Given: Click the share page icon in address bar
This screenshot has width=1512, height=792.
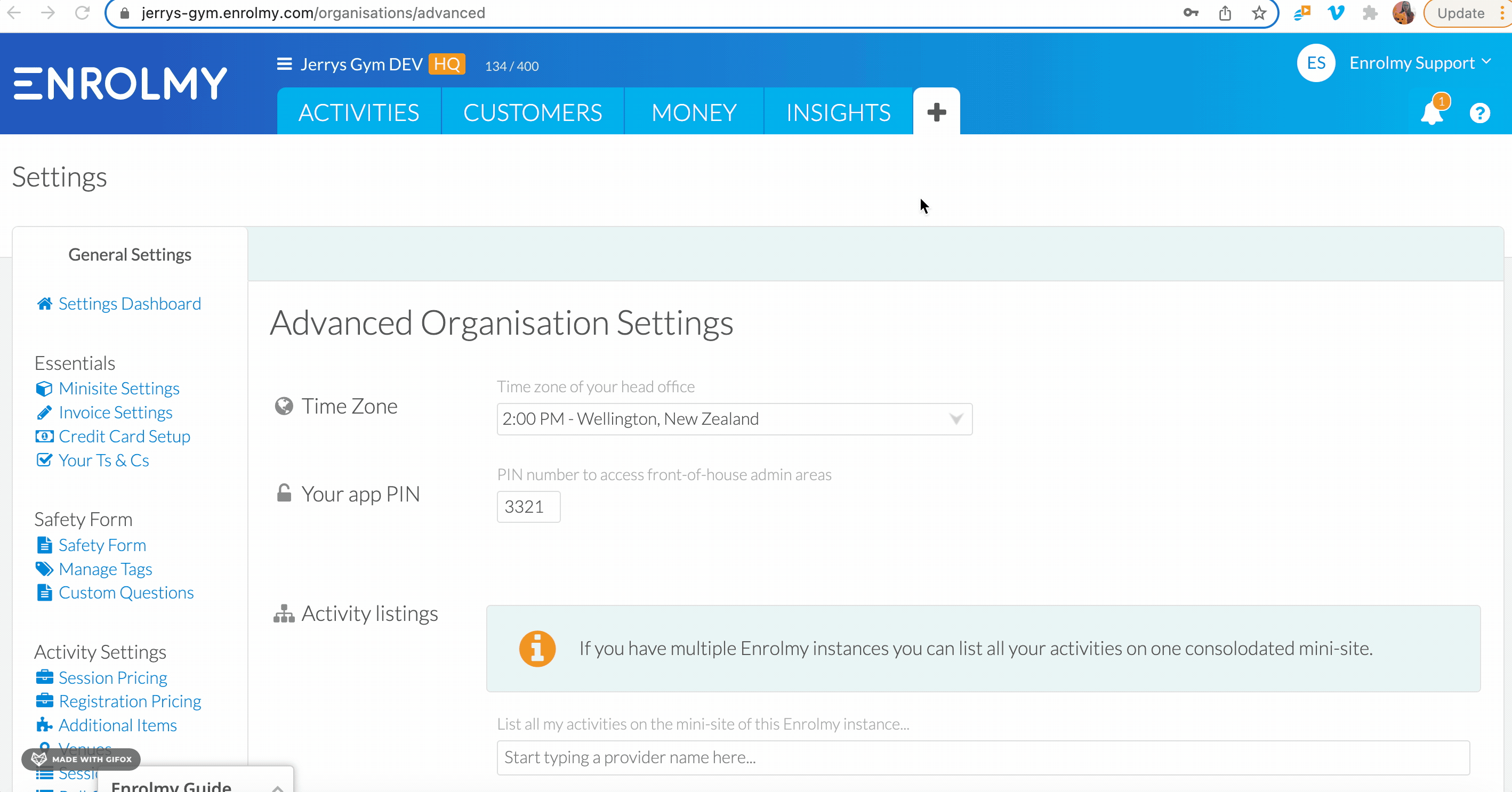Looking at the screenshot, I should pyautogui.click(x=1225, y=13).
